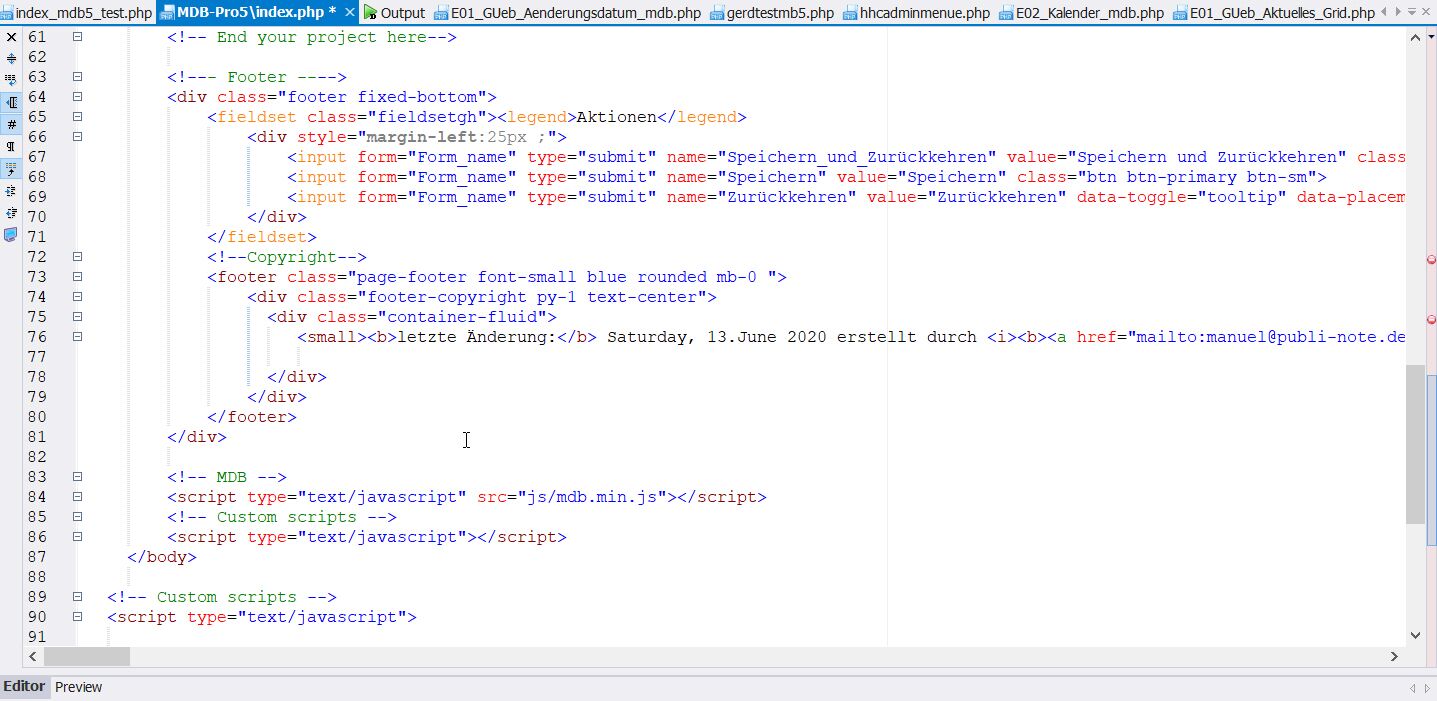Place the cursor on the 'js/mdb.min.js' text on line 84

pos(596,497)
